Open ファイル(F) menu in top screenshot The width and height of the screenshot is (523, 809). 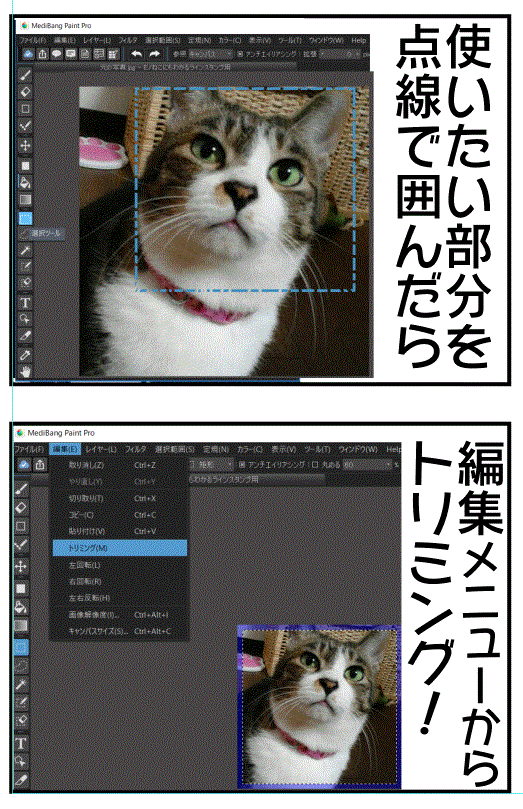[x=32, y=40]
